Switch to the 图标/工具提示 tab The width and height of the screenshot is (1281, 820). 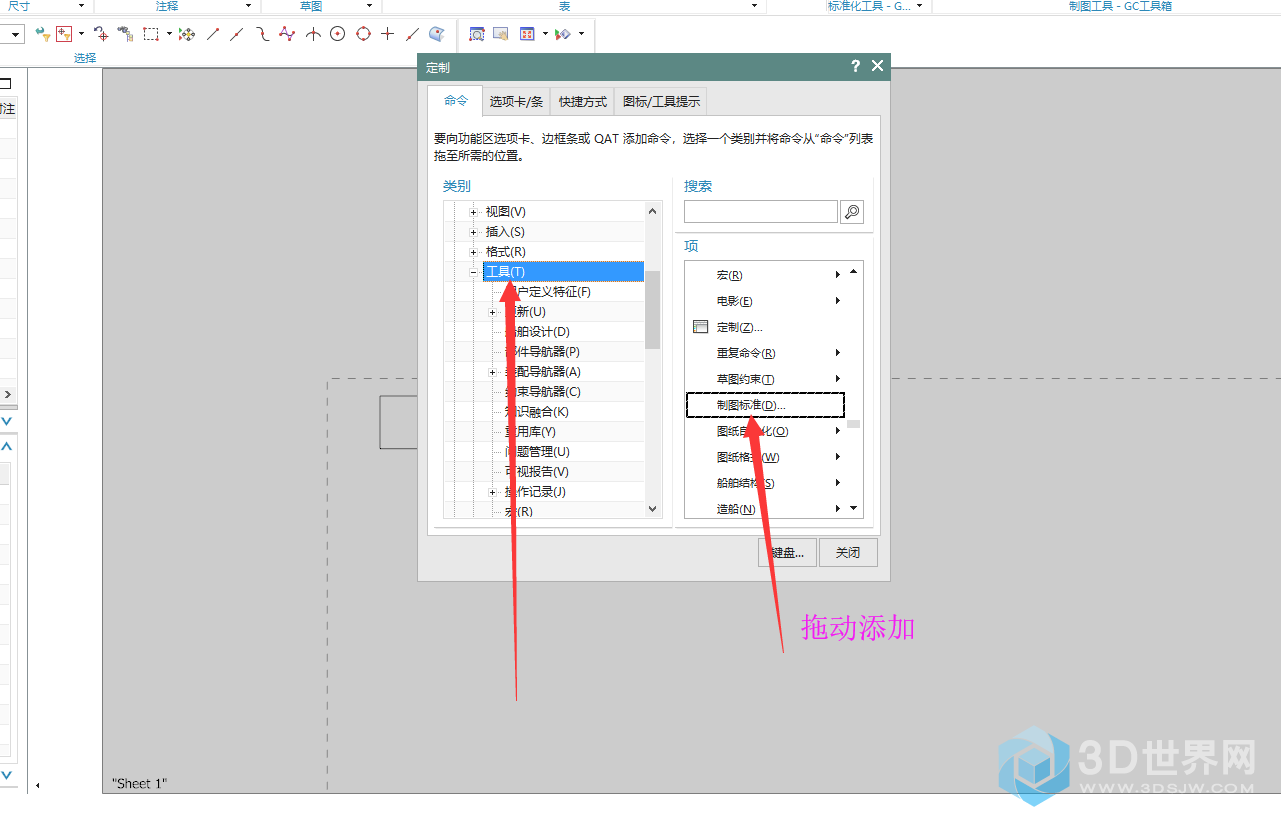(661, 102)
